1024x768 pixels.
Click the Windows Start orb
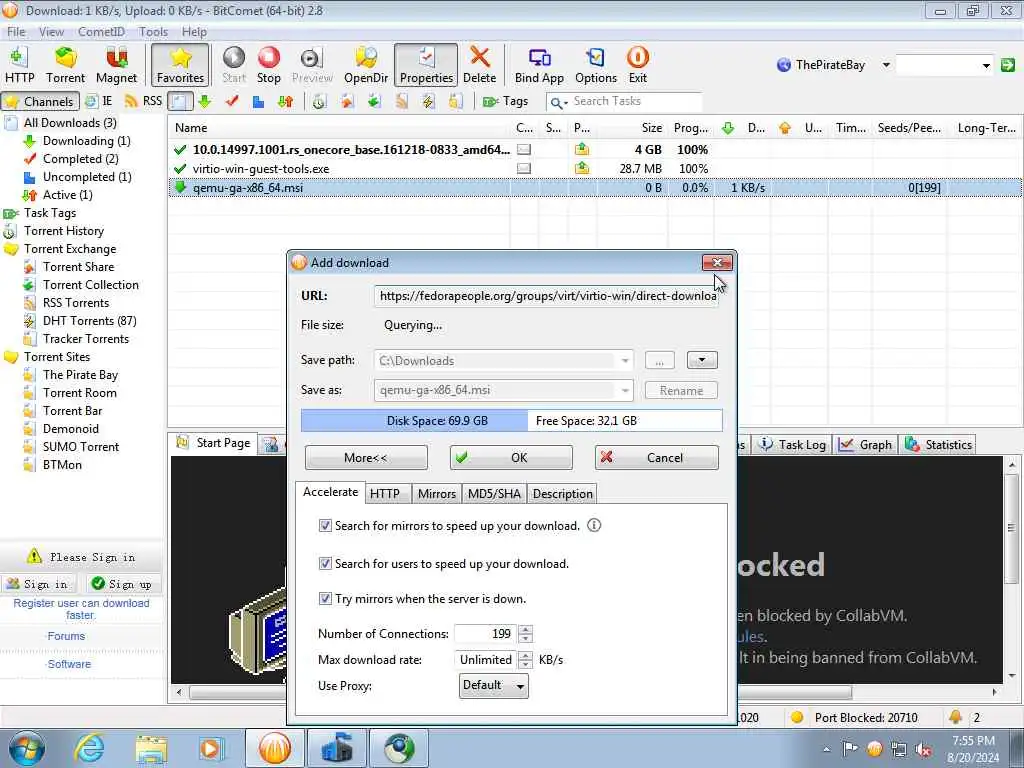26,748
